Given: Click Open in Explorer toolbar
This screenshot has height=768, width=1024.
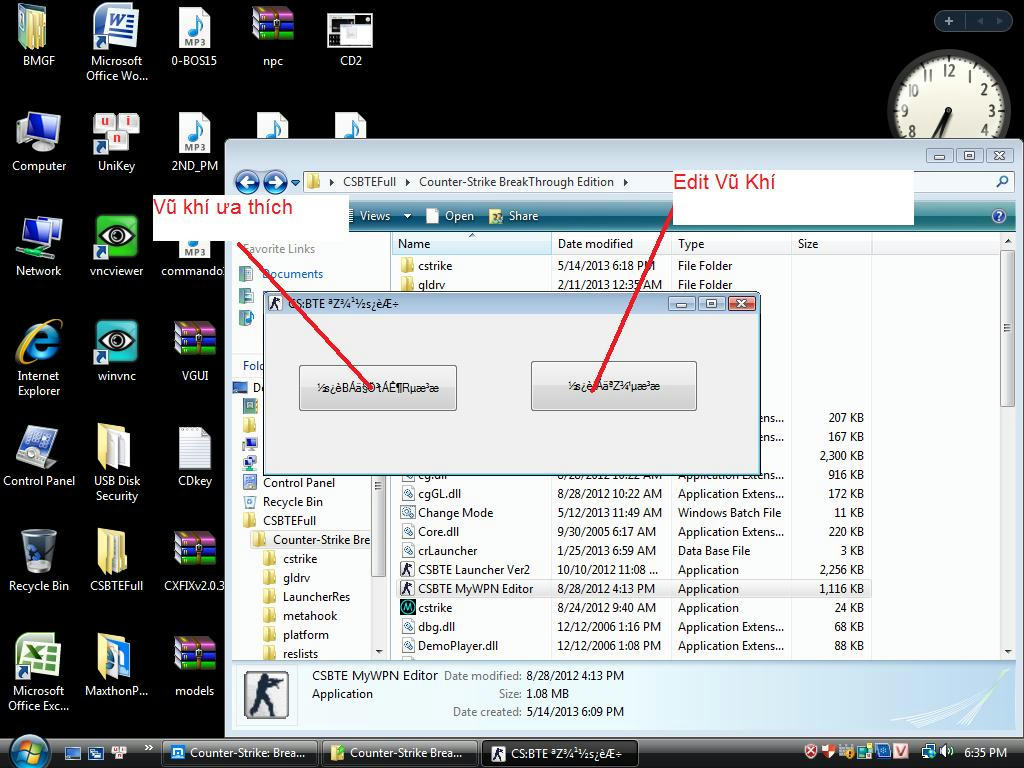Looking at the screenshot, I should coord(450,216).
